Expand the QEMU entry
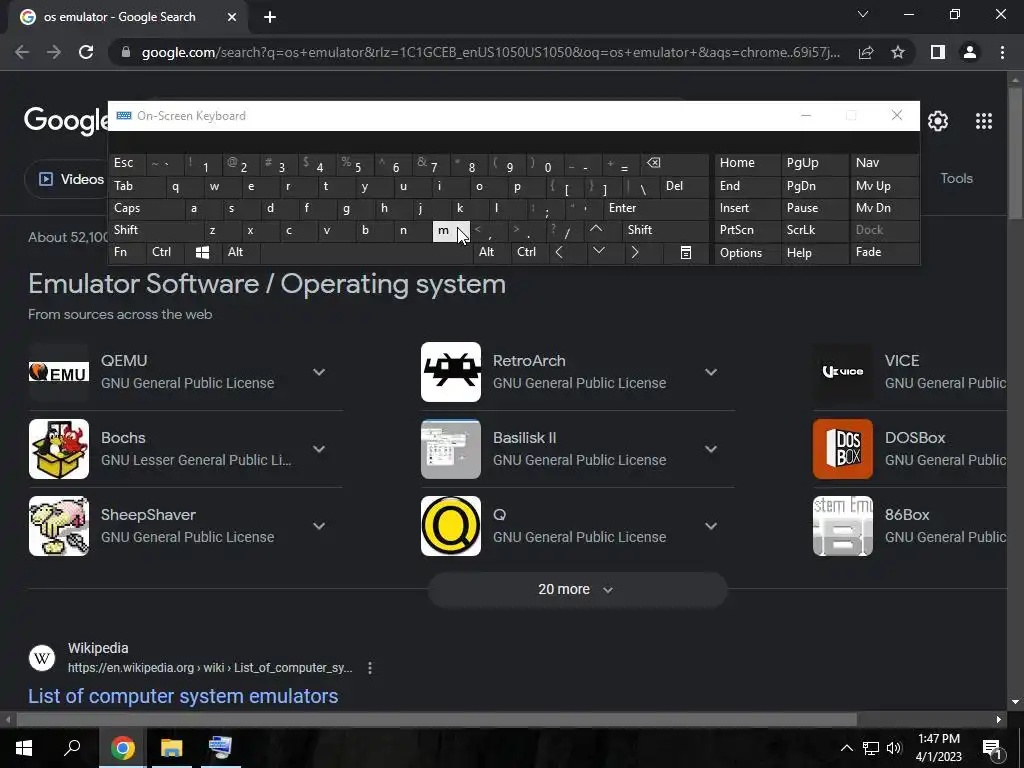This screenshot has height=768, width=1024. click(319, 372)
